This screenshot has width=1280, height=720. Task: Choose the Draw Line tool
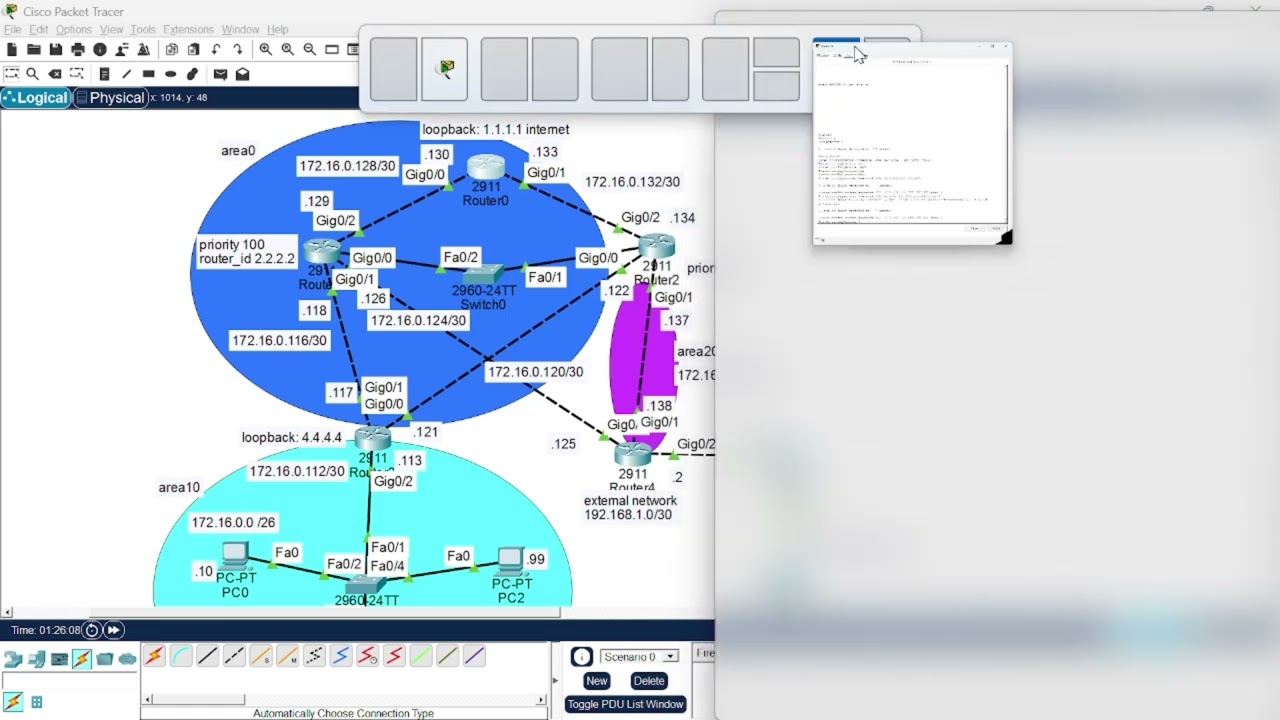tap(126, 74)
